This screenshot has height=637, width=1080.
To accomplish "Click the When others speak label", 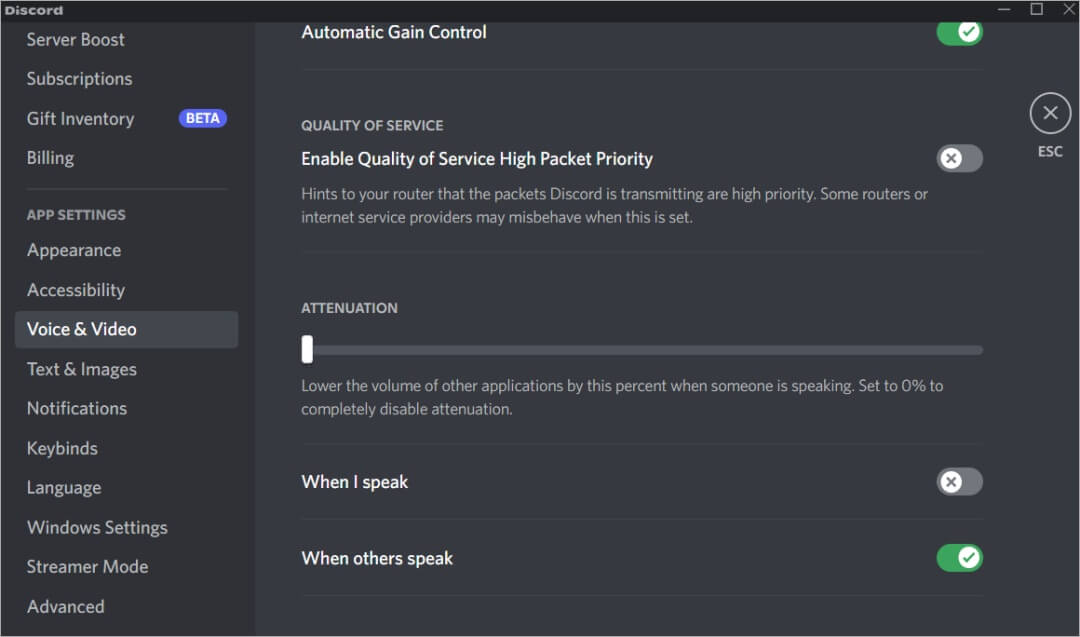I will pyautogui.click(x=377, y=558).
